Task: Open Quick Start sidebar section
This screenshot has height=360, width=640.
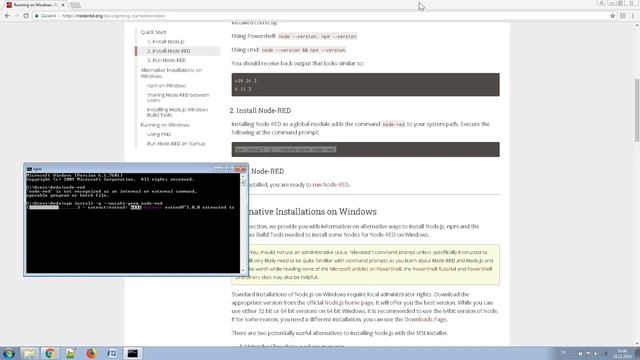Action: [x=153, y=32]
